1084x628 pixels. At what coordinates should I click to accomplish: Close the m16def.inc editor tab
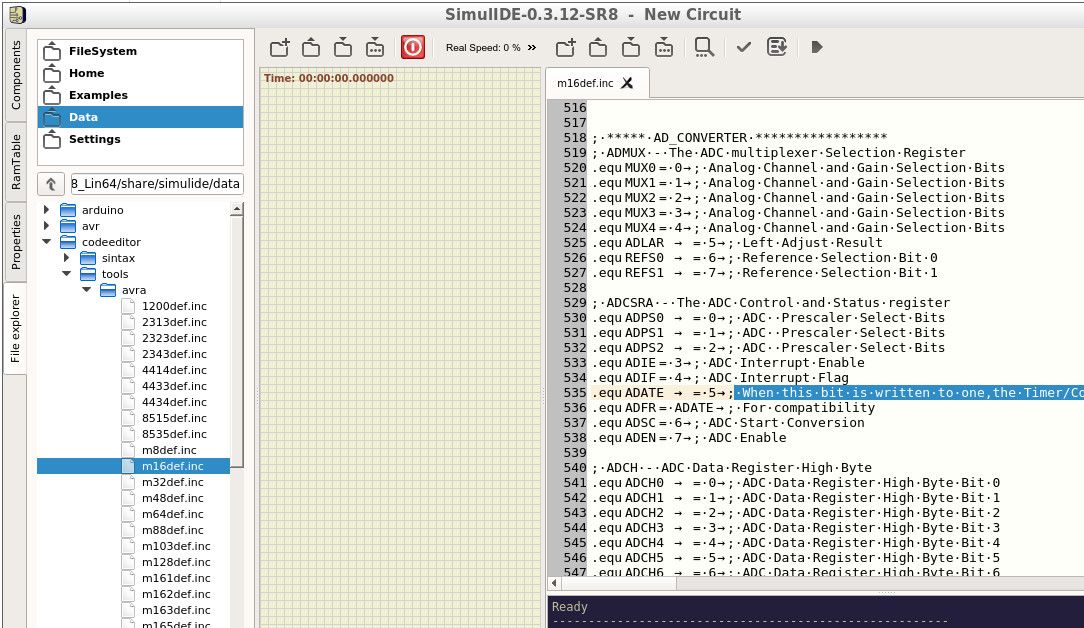pos(627,83)
